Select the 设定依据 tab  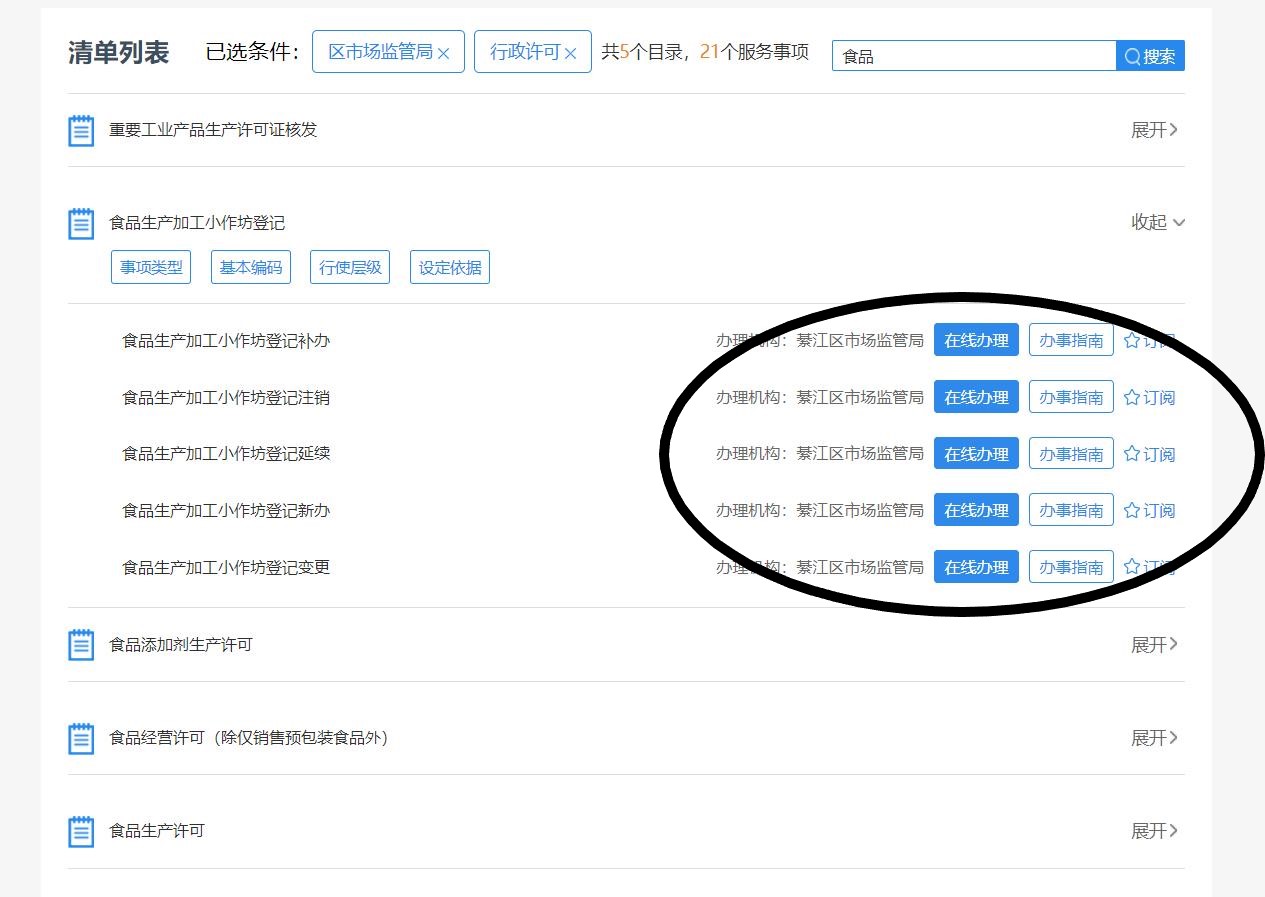450,268
